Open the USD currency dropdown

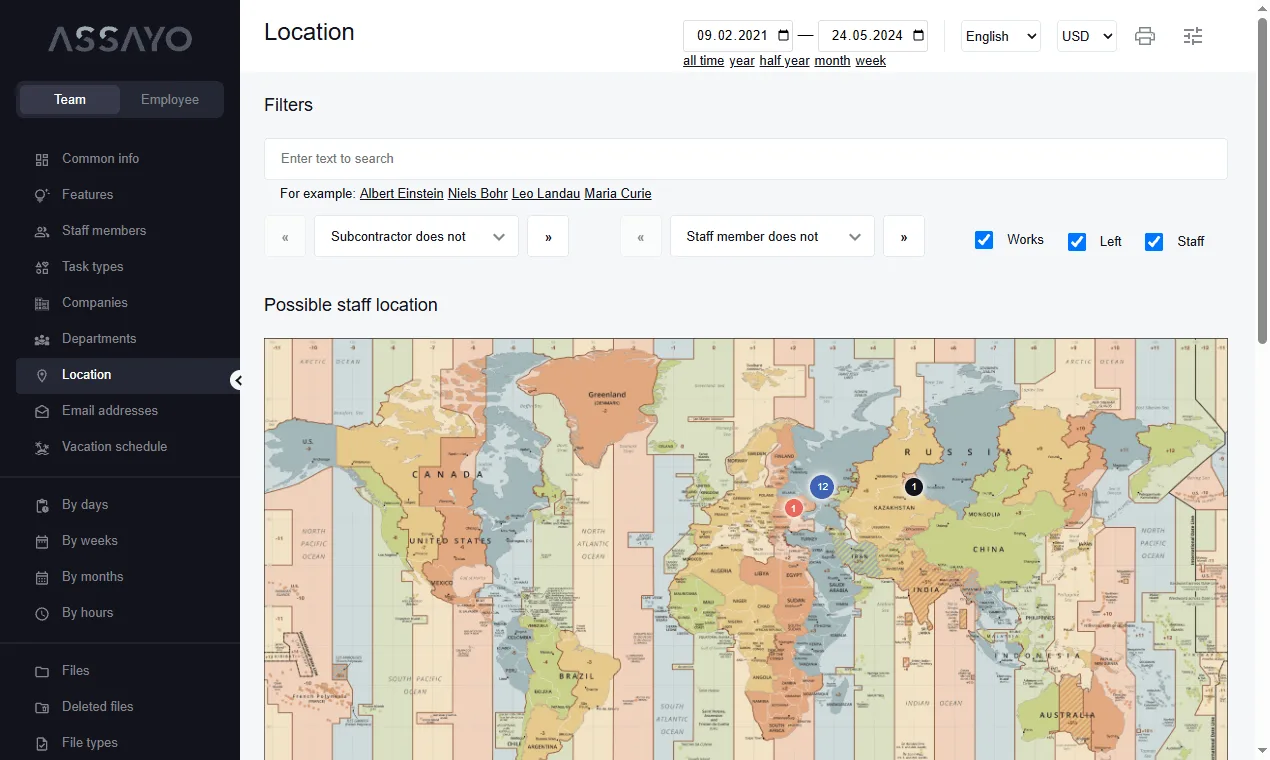pyautogui.click(x=1087, y=36)
